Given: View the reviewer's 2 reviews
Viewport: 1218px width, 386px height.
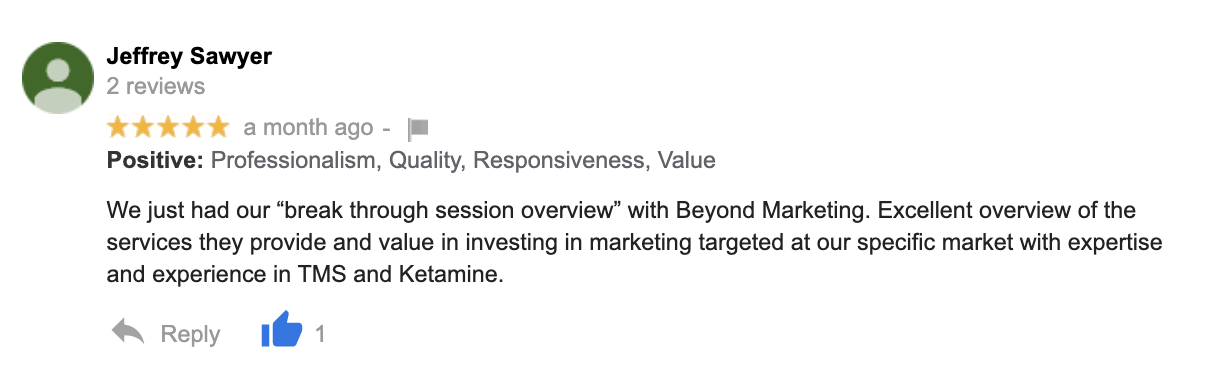Looking at the screenshot, I should (155, 87).
